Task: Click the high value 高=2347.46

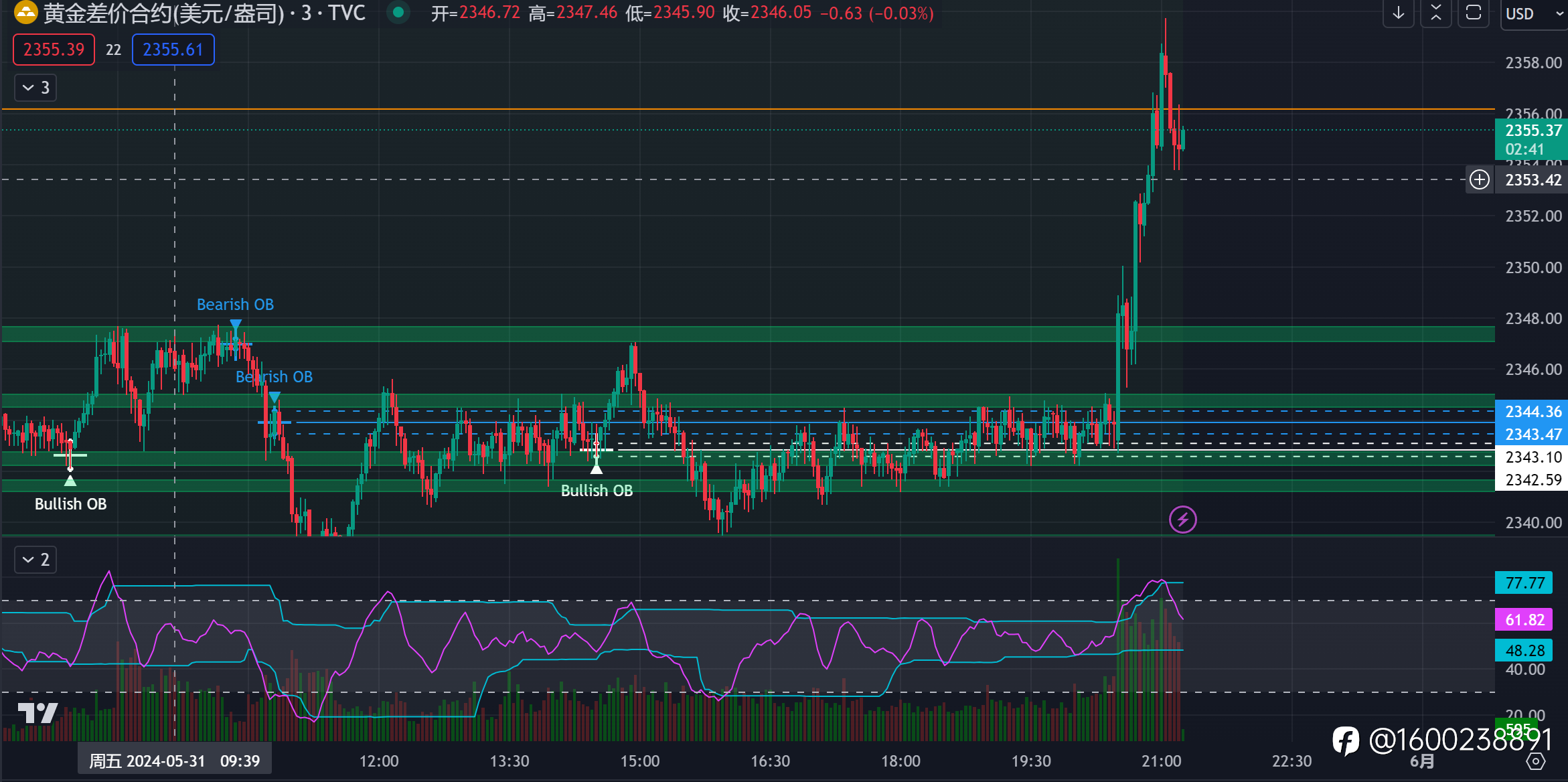Action: (x=573, y=13)
